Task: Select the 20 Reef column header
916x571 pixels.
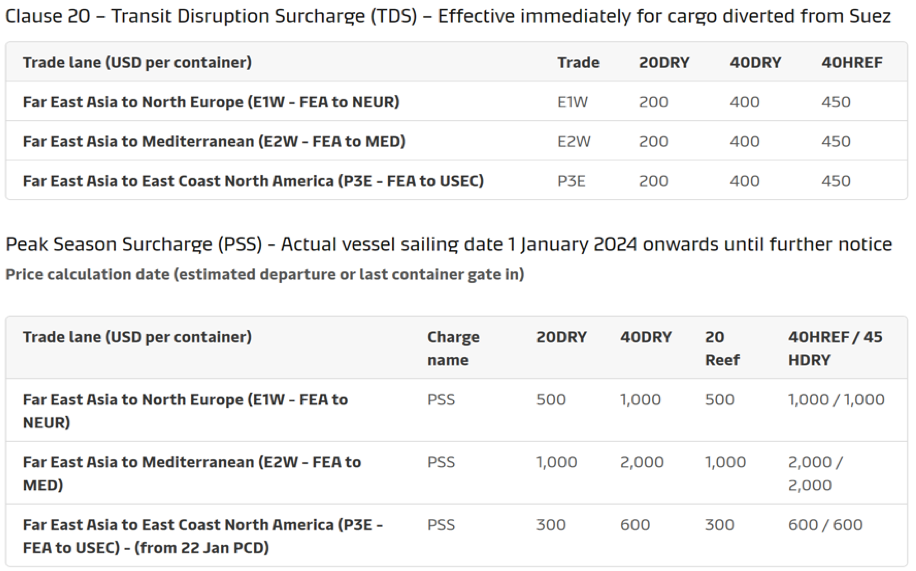Action: [x=722, y=348]
